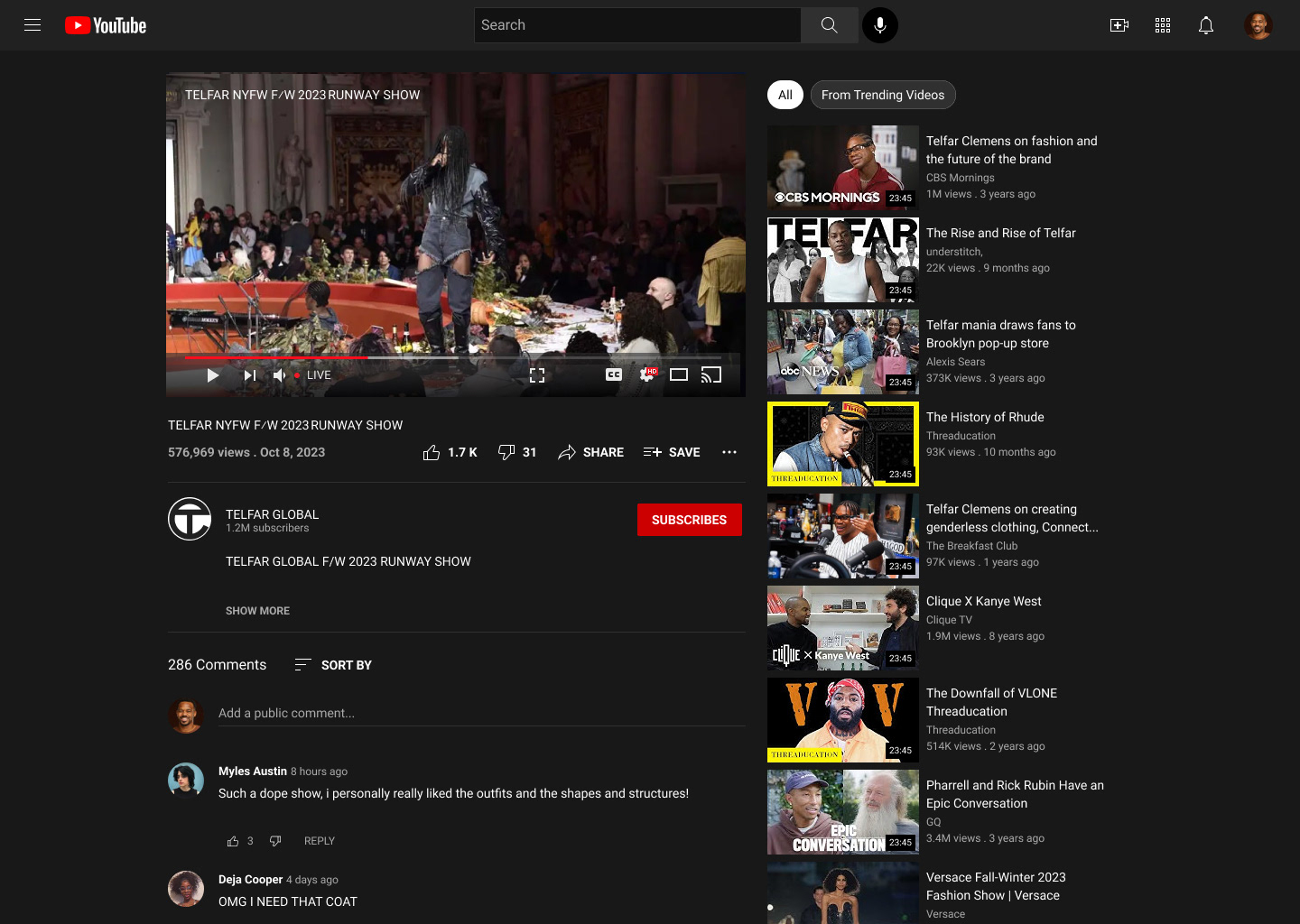The image size is (1300, 924).
Task: Open Deja Cooper's profile picture
Action: (x=186, y=889)
